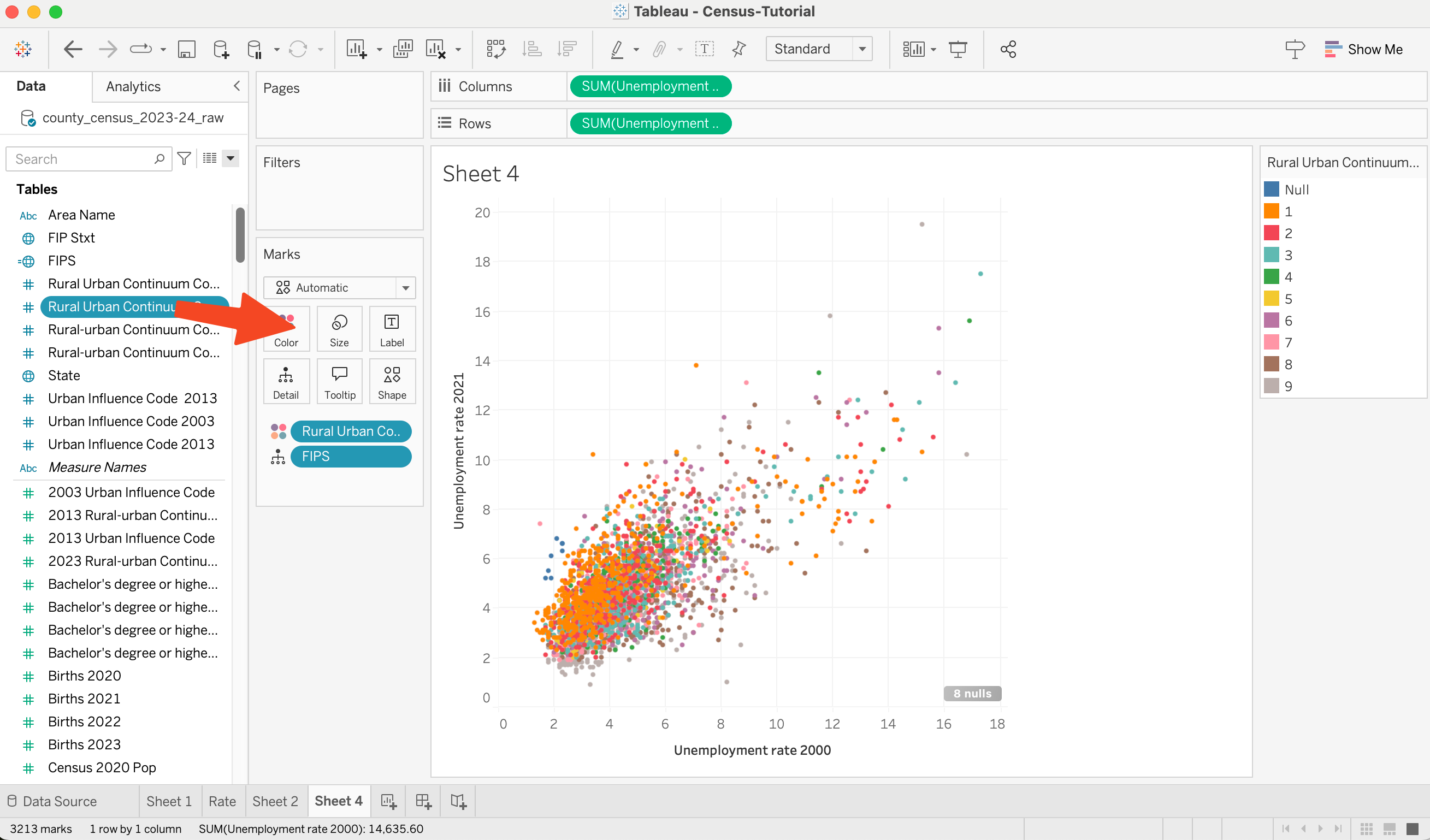Click the Highlight pen icon

617,49
